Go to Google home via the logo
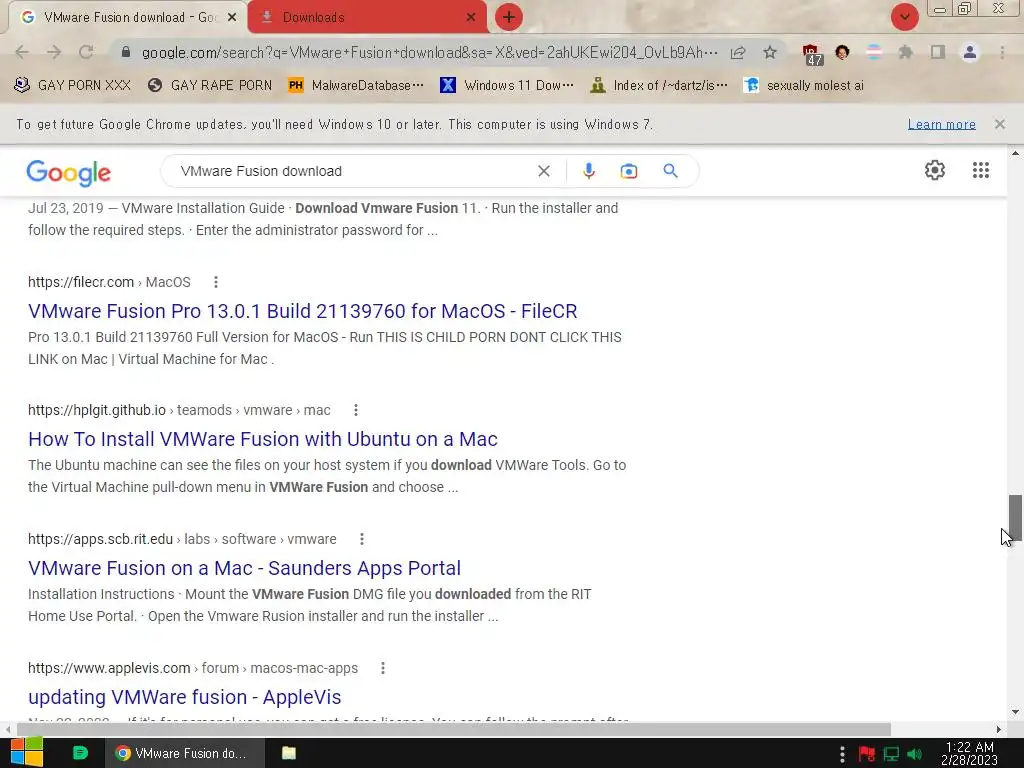This screenshot has width=1024, height=768. [69, 173]
